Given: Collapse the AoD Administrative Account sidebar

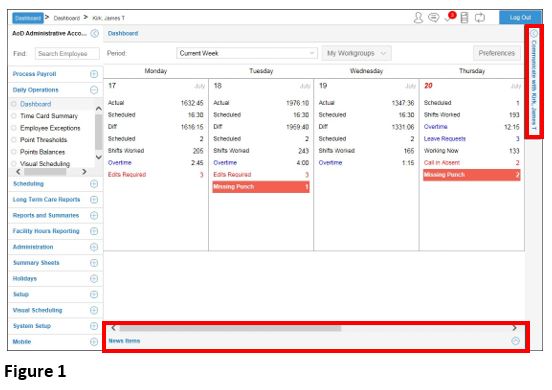Looking at the screenshot, I should [94, 33].
